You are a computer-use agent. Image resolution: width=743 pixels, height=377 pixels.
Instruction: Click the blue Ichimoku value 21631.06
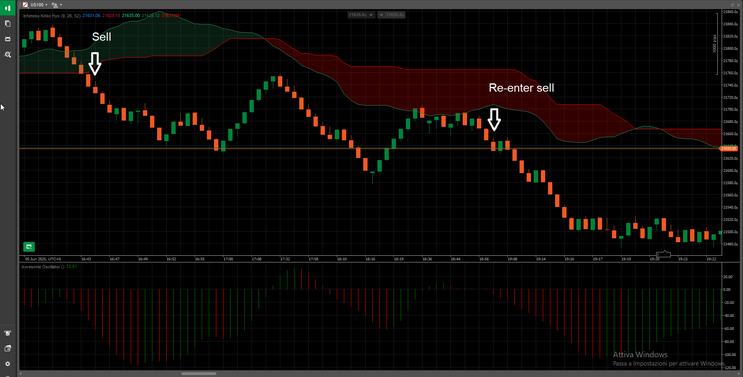click(91, 16)
